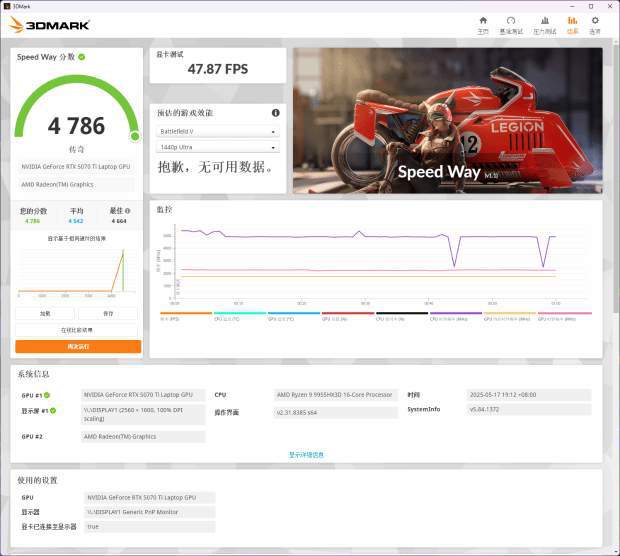Click the info icon next to the best score label

click(x=127, y=211)
